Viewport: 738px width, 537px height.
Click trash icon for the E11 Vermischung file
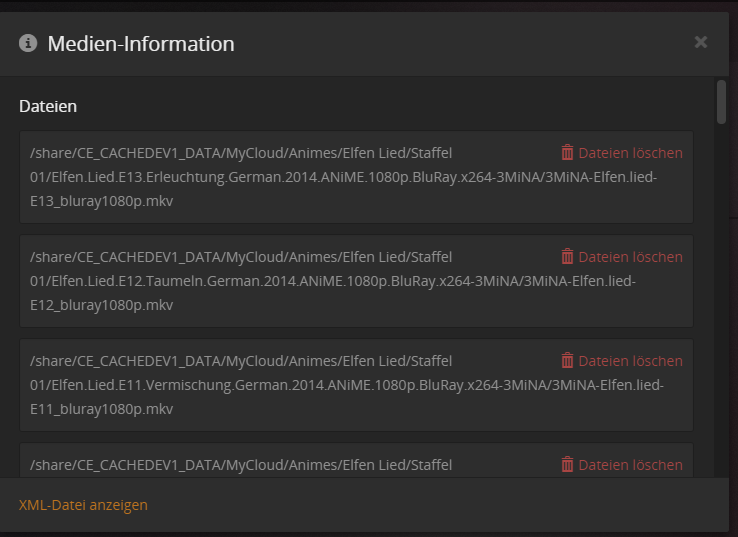[x=567, y=361]
